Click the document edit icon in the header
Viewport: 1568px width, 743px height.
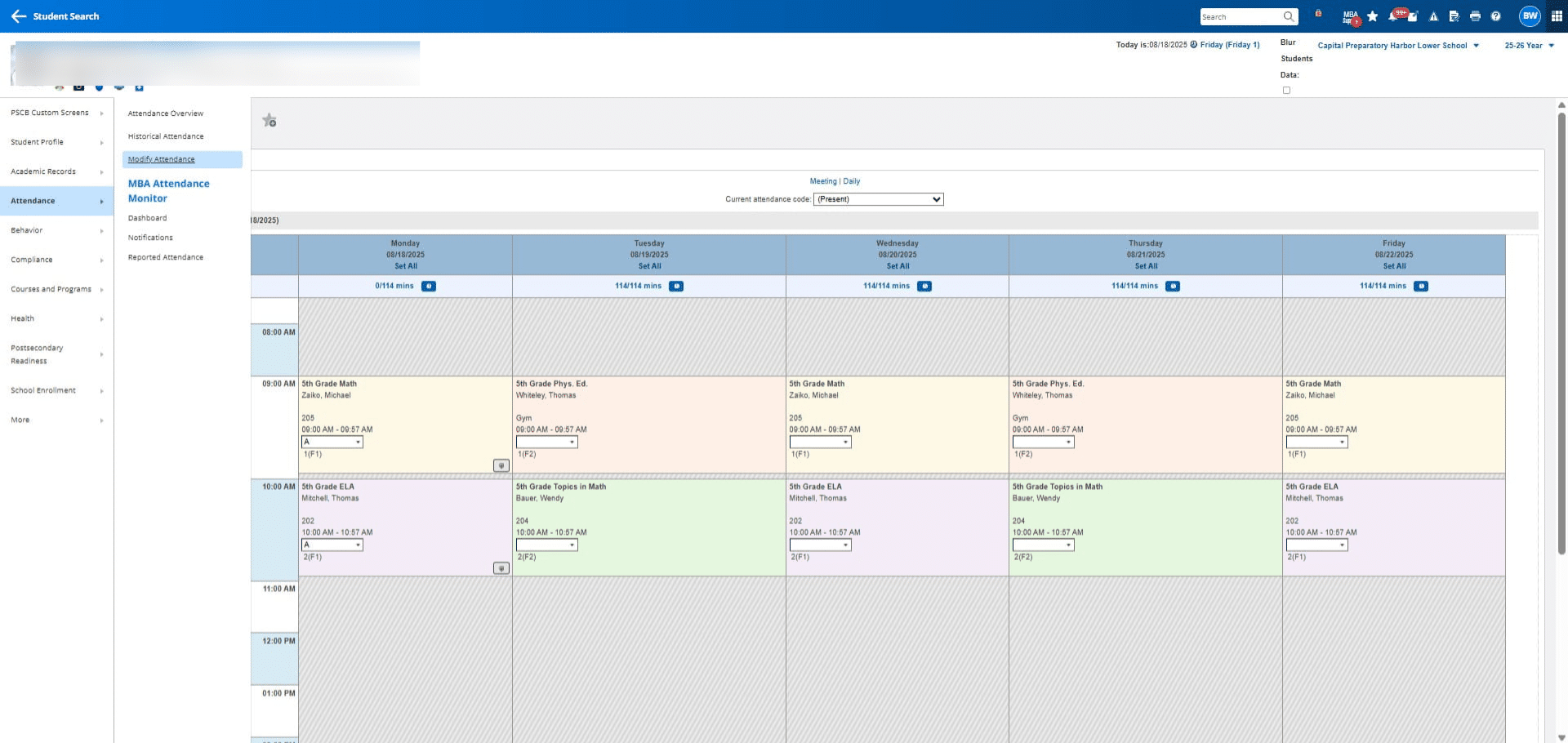[x=1454, y=16]
